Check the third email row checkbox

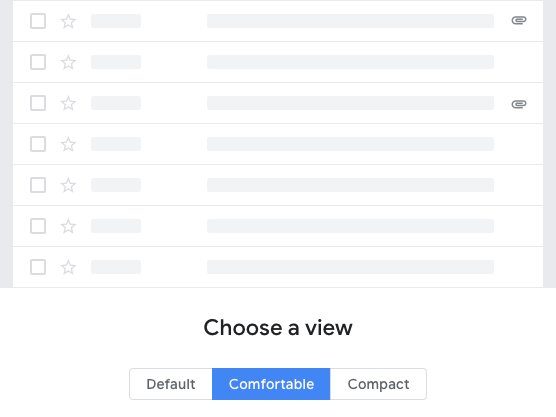tap(38, 103)
